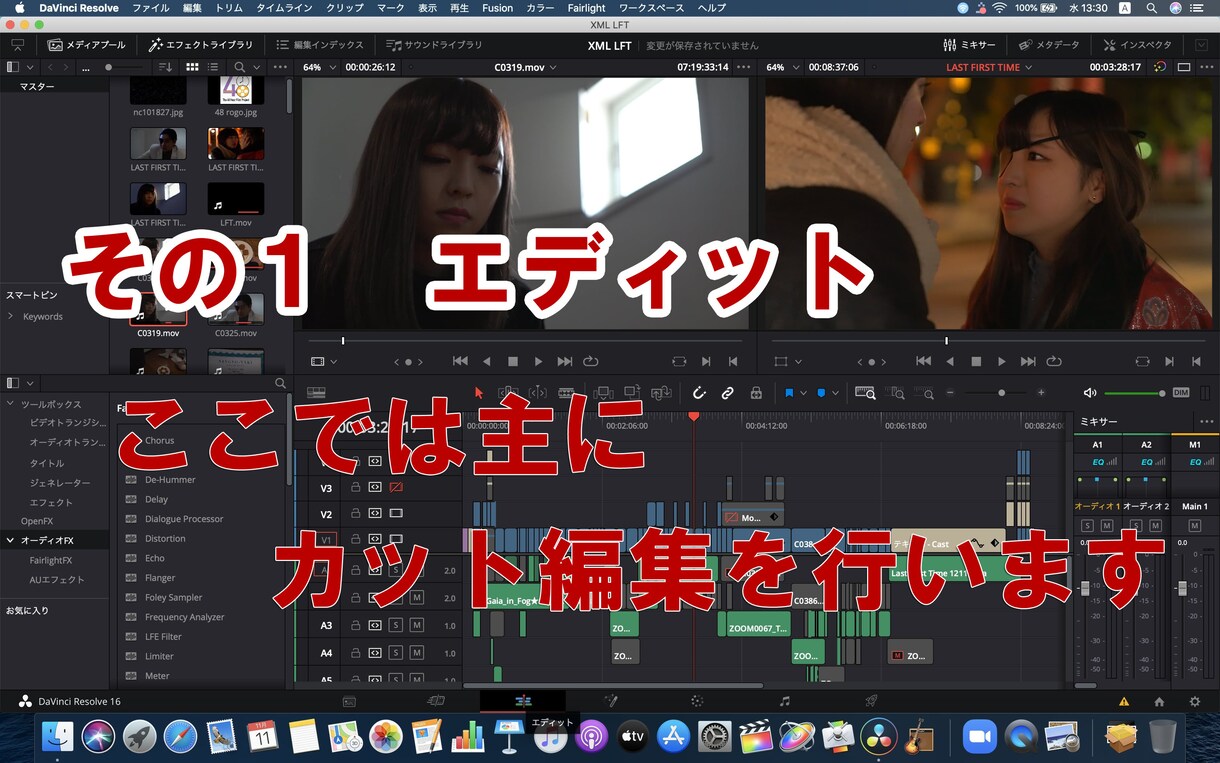Adjust the timeline zoom slider
Viewport: 1220px width, 763px height.
pos(1001,393)
